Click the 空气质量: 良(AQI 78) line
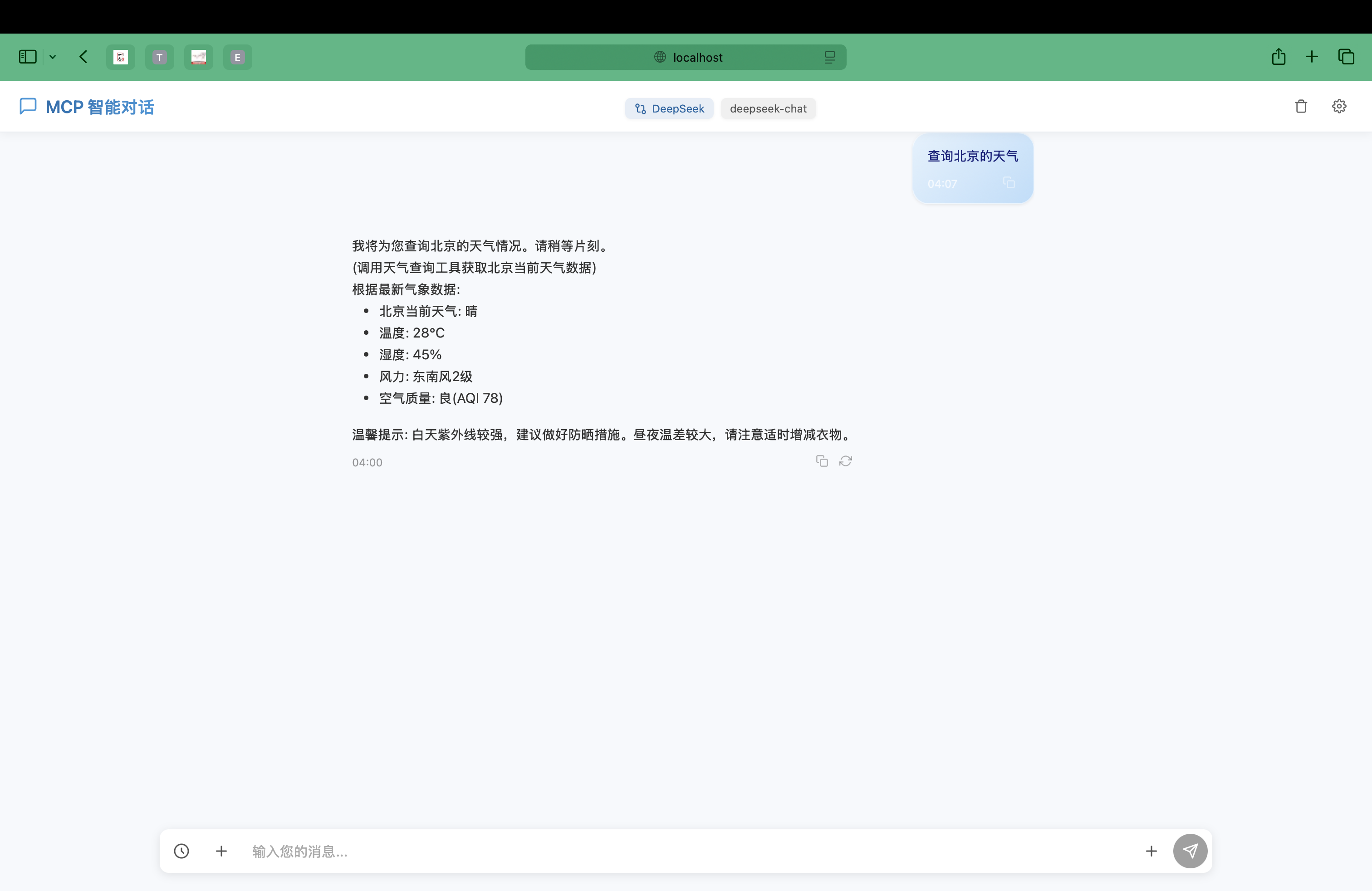Viewport: 1372px width, 891px height. [441, 398]
